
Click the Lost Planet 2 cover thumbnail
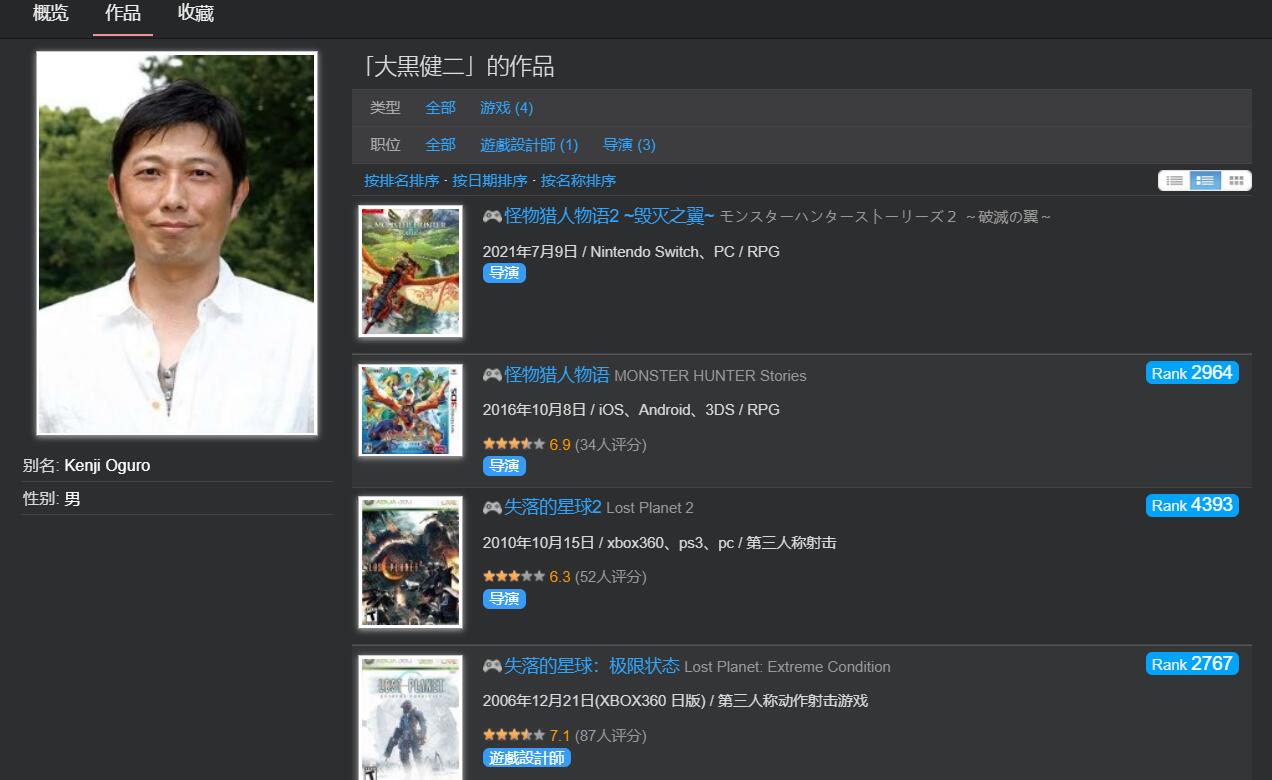410,562
